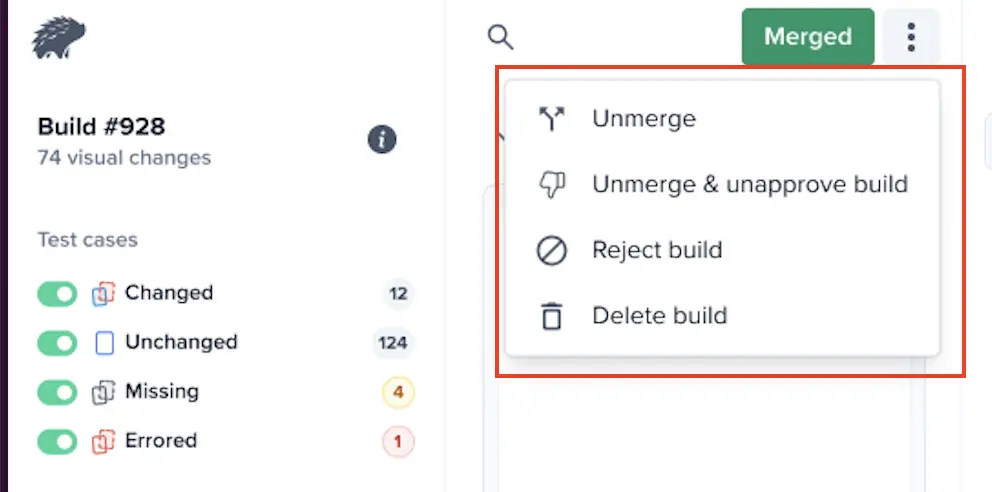This screenshot has width=992, height=492.
Task: Click the Reject build circle-slash icon
Action: pyautogui.click(x=551, y=250)
